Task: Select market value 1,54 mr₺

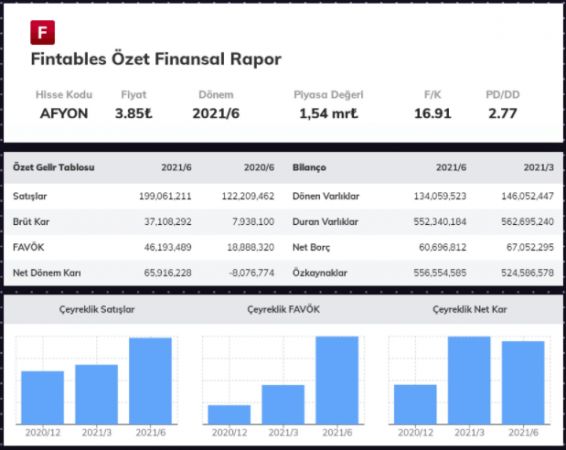Action: coord(328,114)
